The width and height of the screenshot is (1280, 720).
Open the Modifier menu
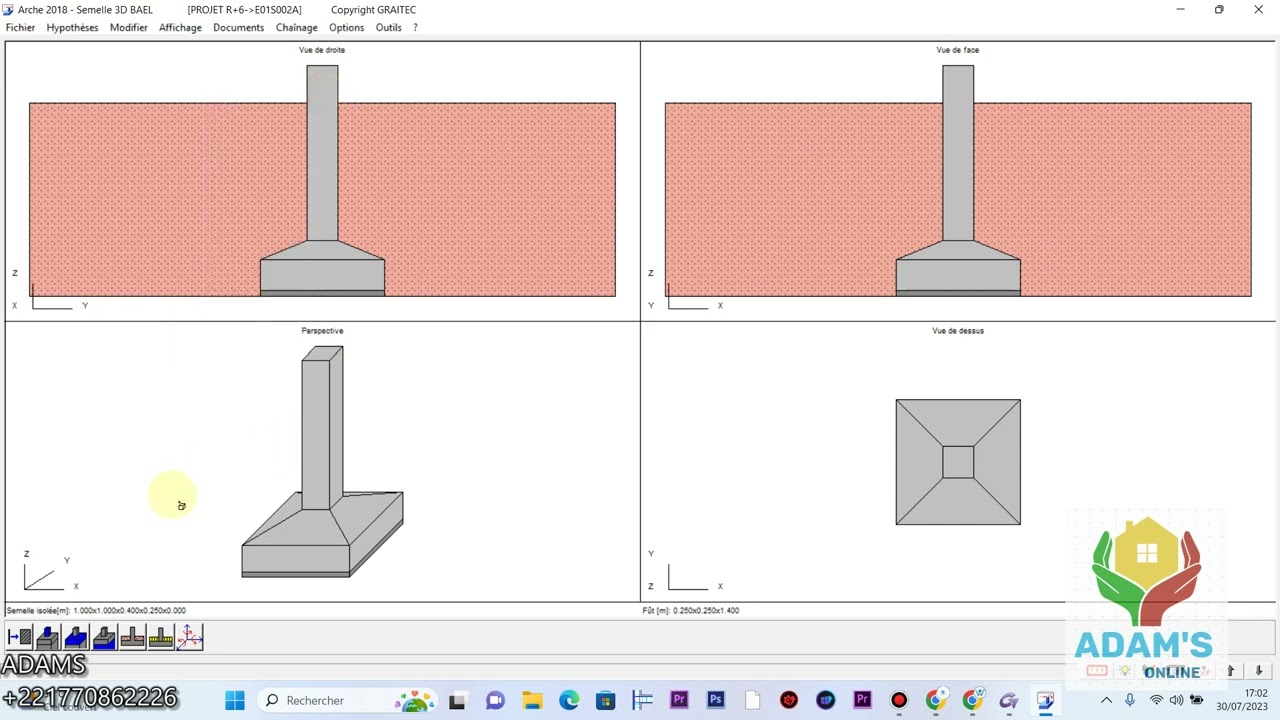(x=129, y=28)
